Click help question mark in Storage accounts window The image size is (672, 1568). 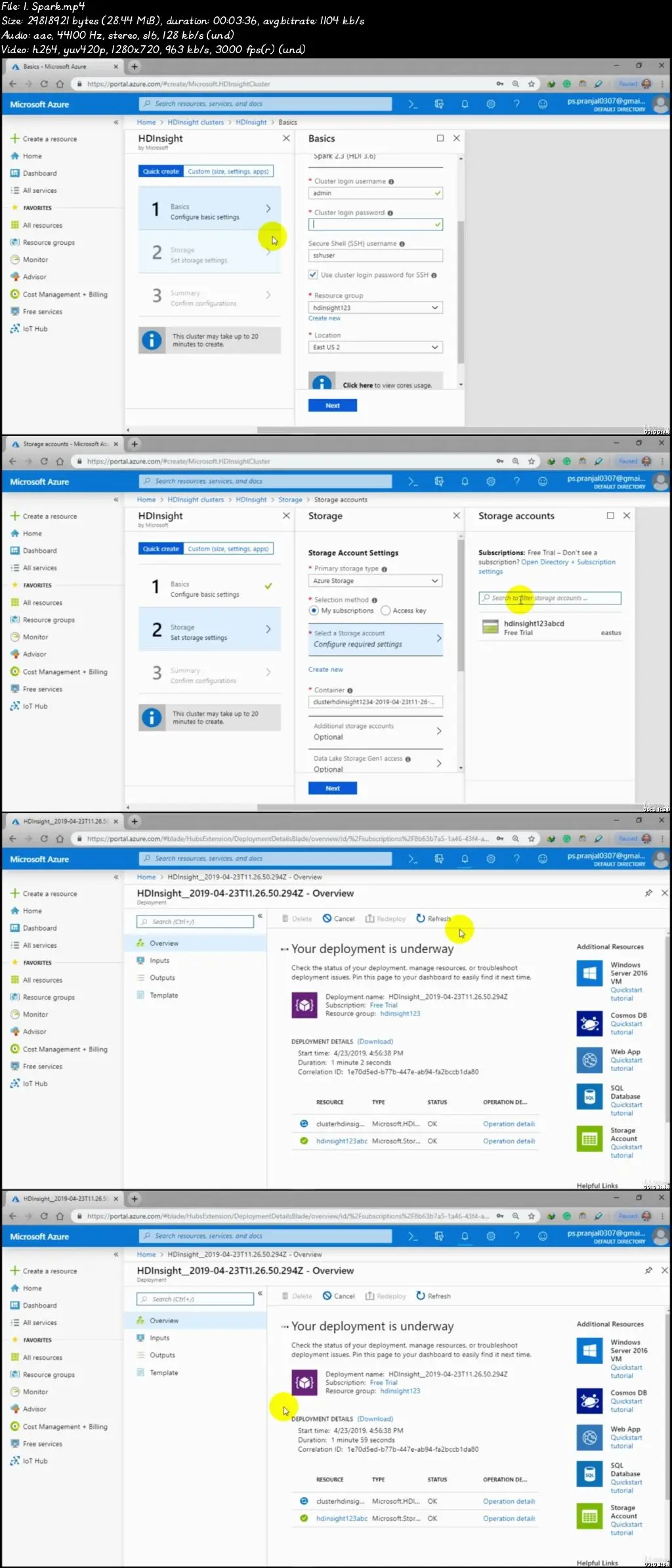pos(516,482)
